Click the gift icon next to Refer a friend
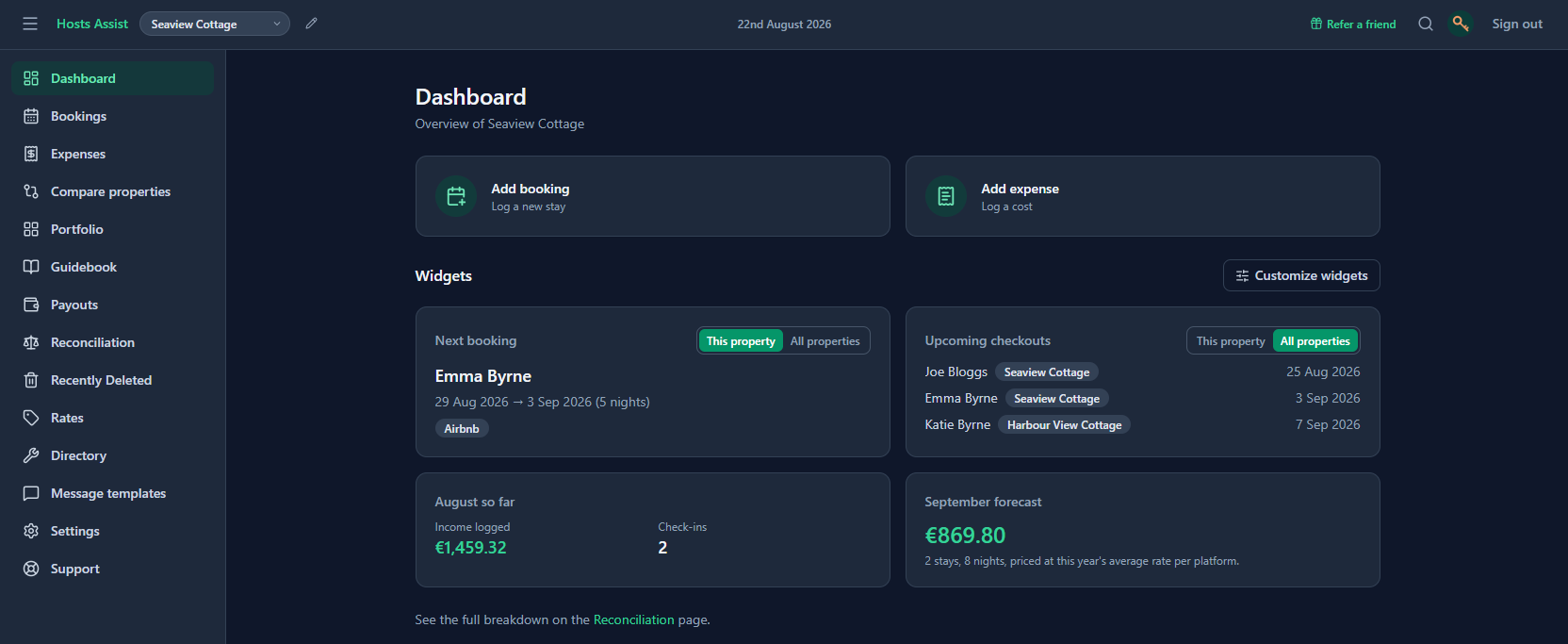 point(1316,24)
